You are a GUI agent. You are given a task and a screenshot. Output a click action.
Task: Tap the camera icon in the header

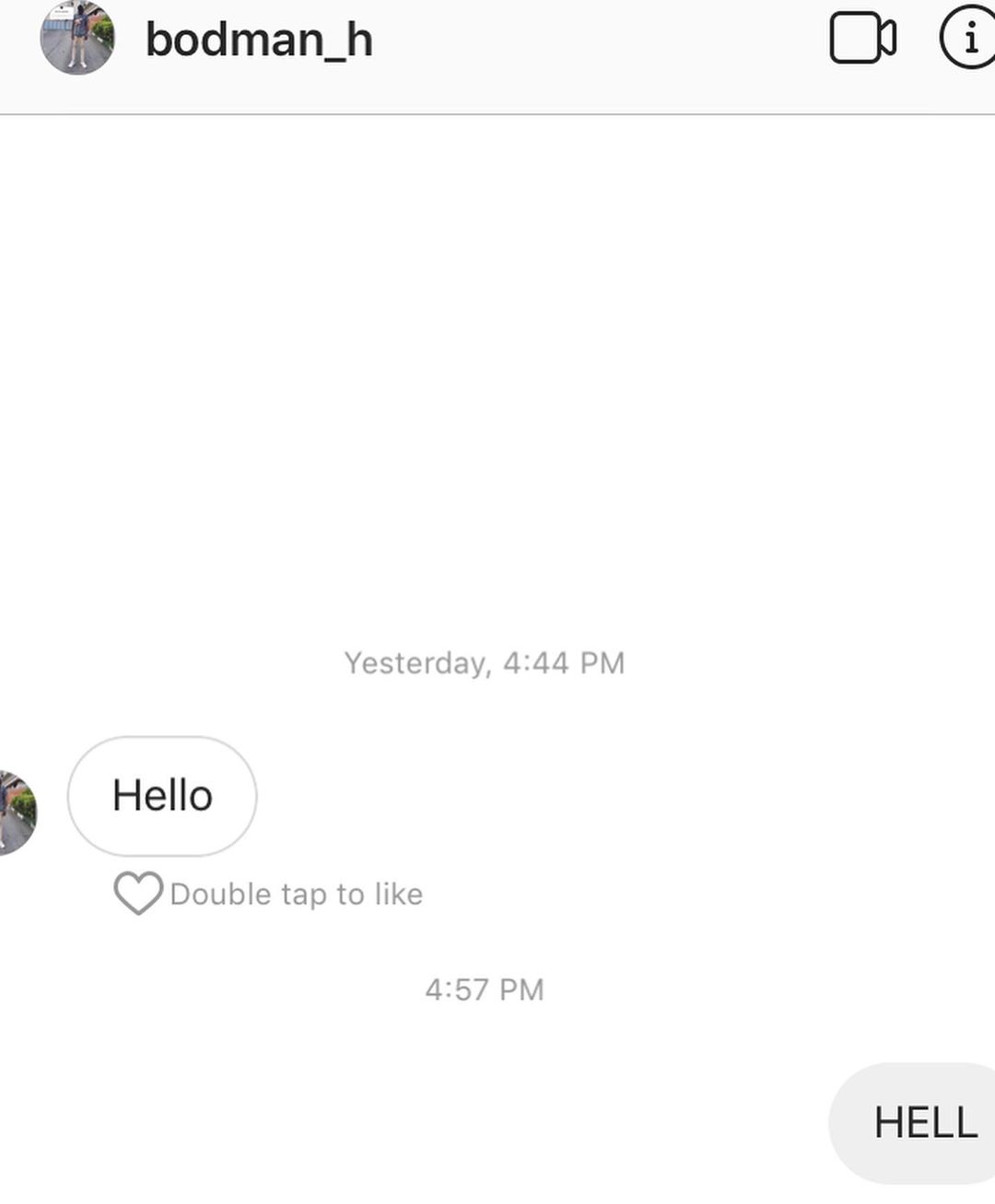pos(862,39)
